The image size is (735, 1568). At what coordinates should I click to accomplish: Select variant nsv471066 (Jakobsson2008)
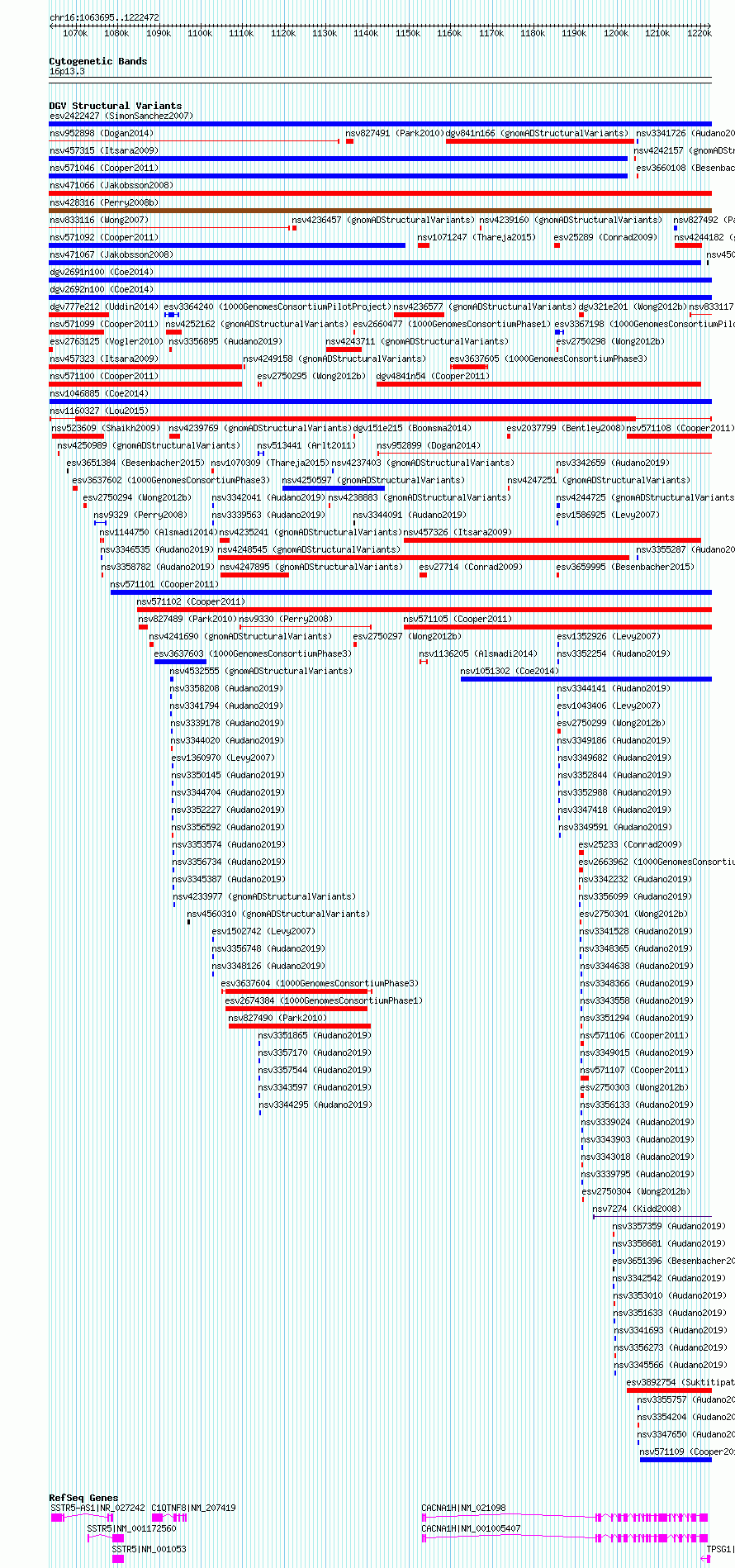coord(111,185)
